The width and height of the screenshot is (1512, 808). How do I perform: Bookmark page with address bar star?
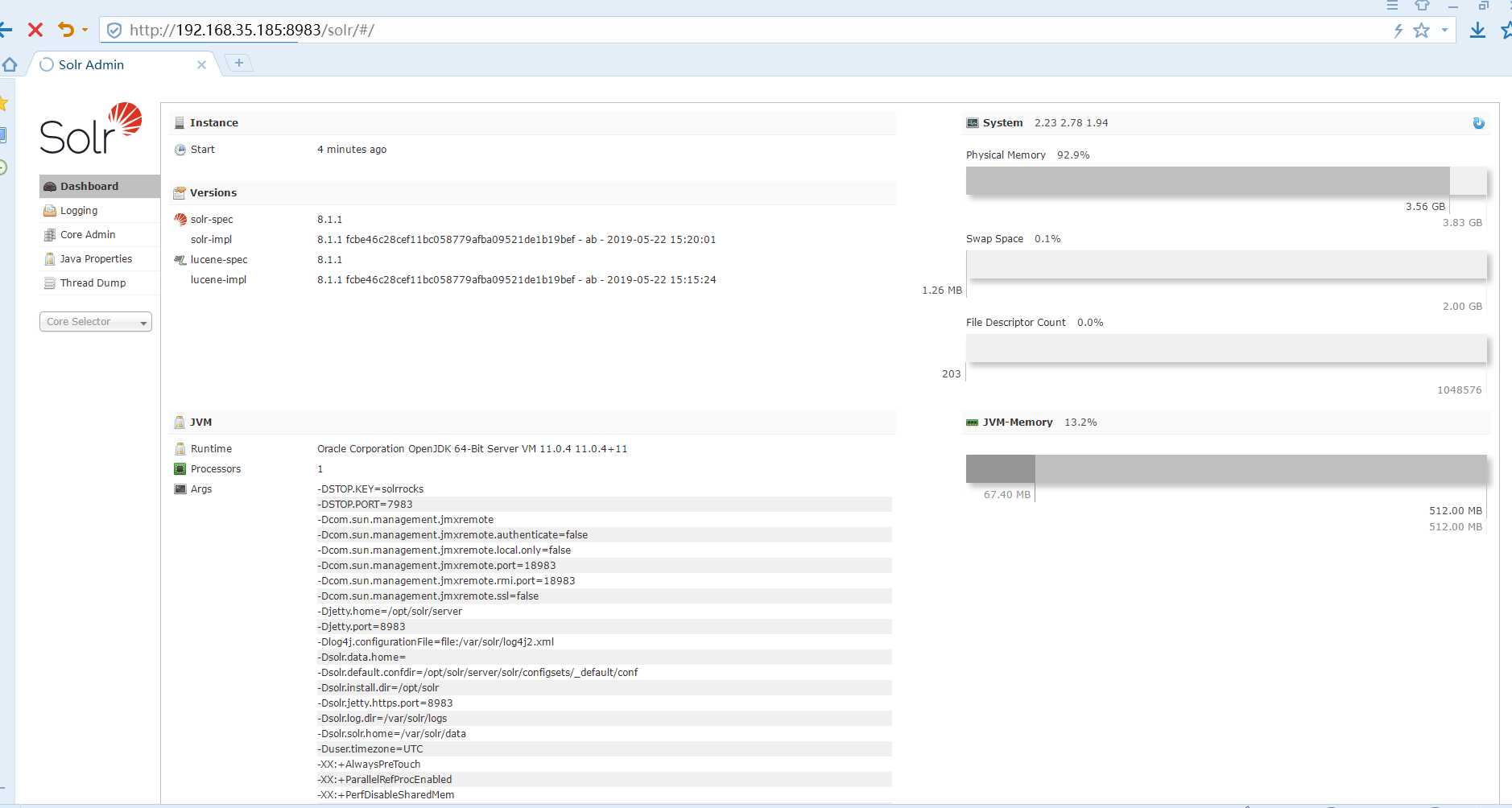pyautogui.click(x=1422, y=31)
